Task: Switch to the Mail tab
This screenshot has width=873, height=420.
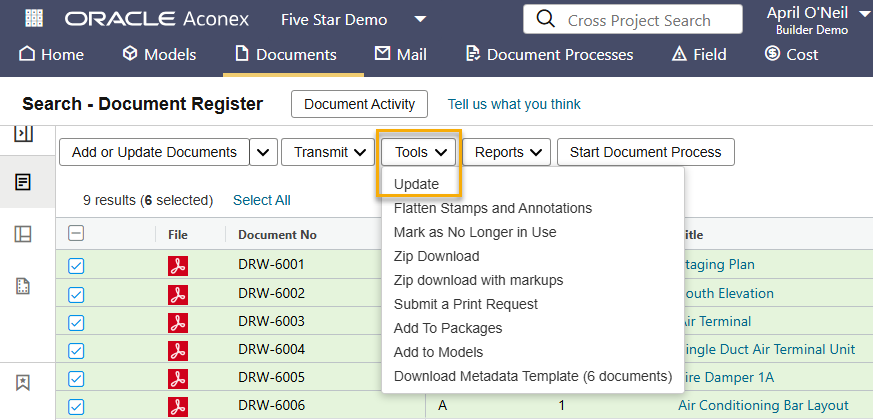Action: (400, 55)
